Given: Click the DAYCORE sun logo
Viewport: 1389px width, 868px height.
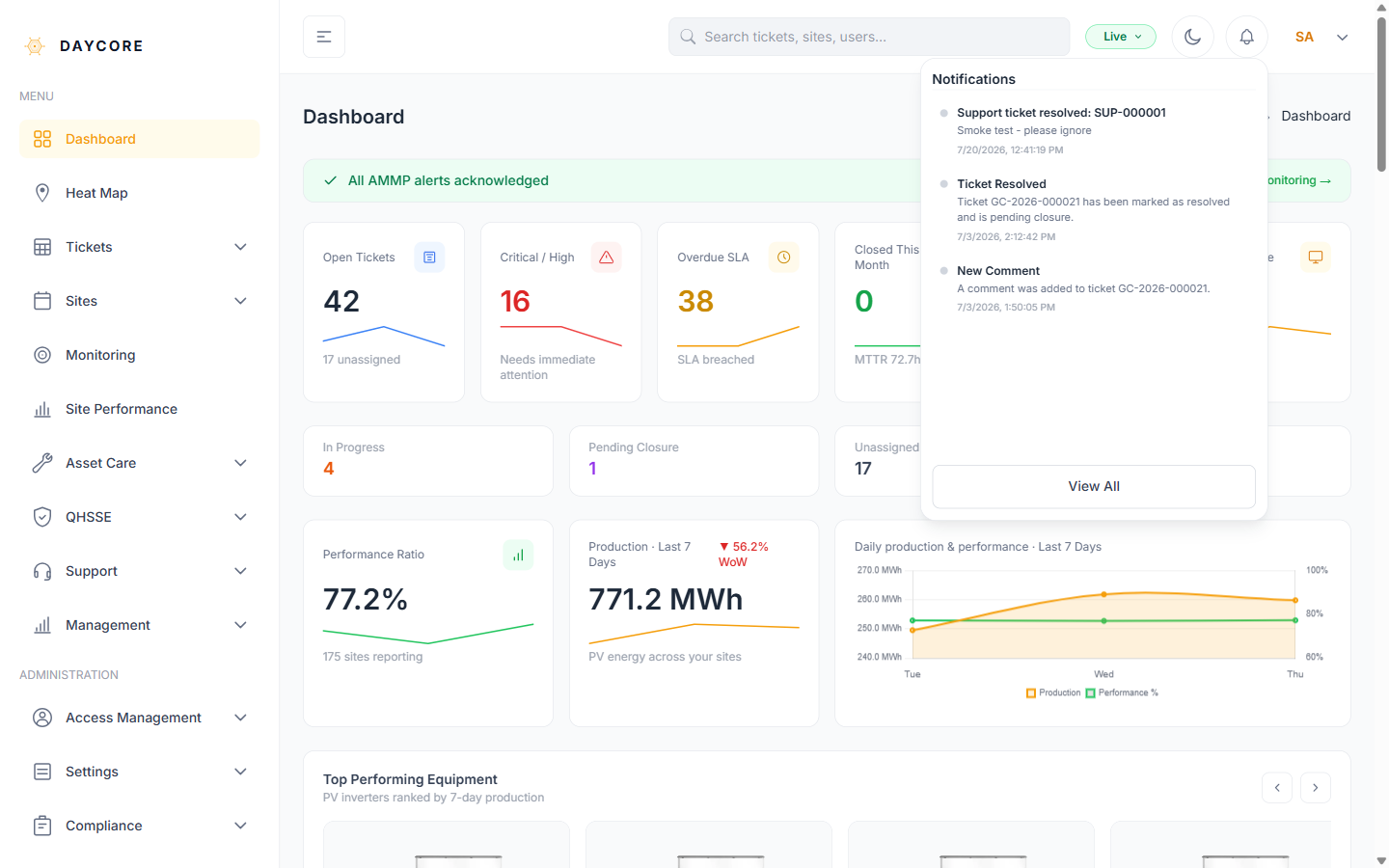Looking at the screenshot, I should pos(35,46).
